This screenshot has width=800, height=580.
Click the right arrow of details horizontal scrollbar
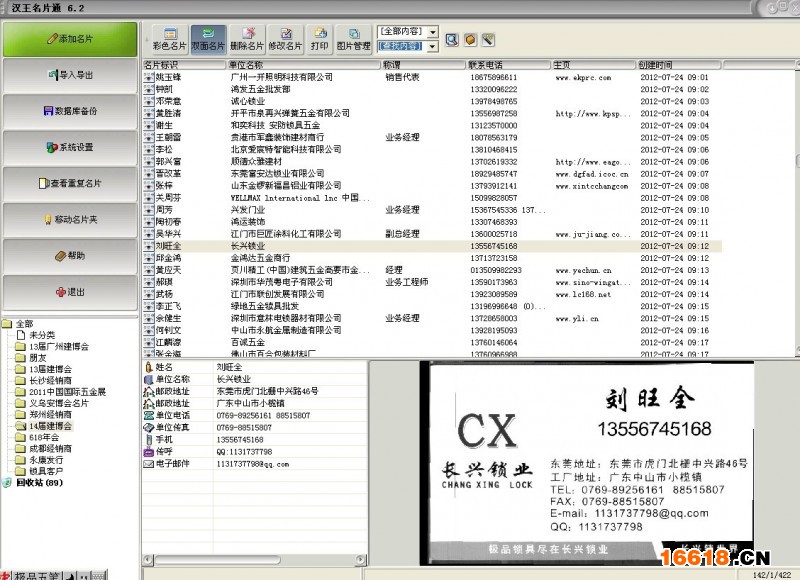360,560
